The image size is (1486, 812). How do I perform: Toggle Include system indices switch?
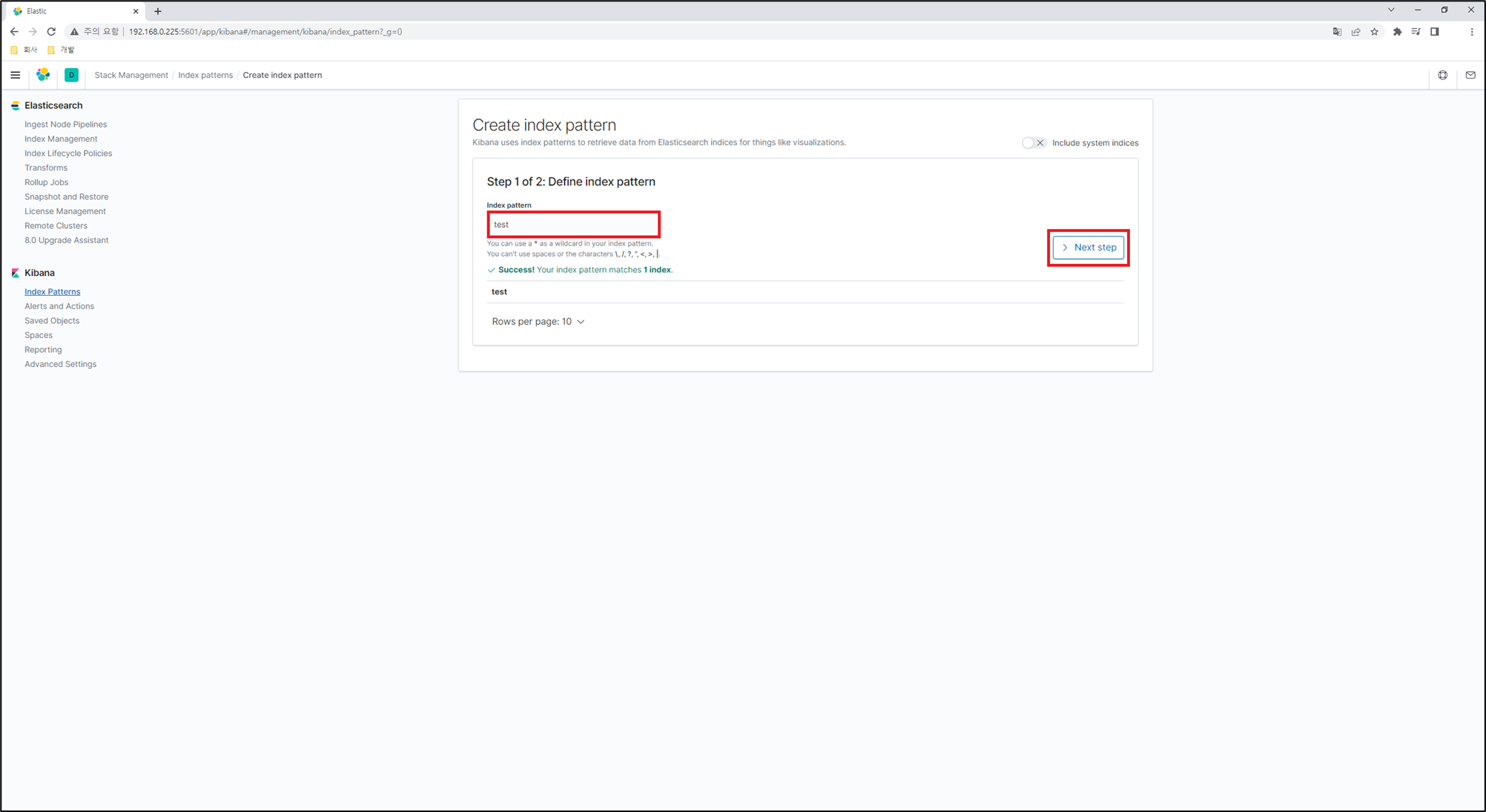click(1034, 143)
